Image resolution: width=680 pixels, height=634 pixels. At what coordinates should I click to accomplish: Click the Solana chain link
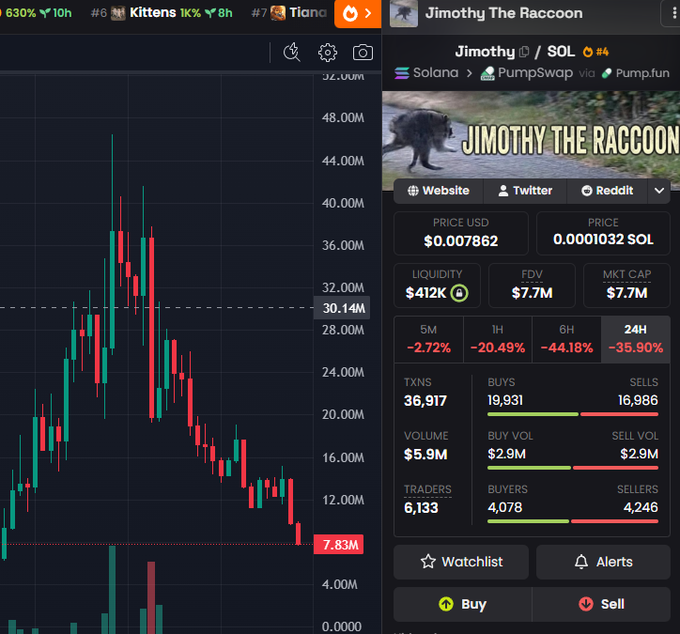click(427, 73)
